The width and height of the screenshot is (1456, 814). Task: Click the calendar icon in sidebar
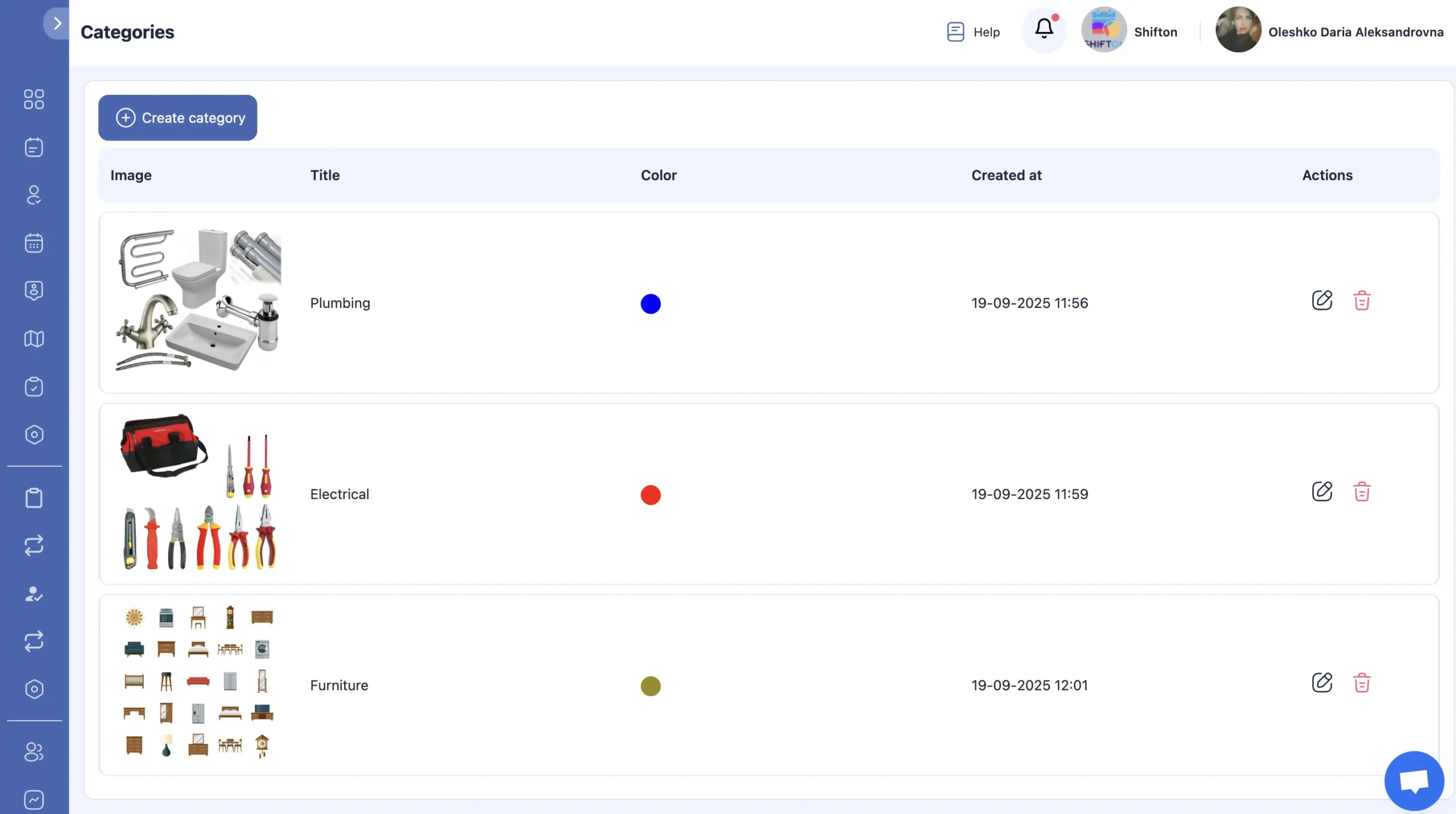pyautogui.click(x=34, y=243)
